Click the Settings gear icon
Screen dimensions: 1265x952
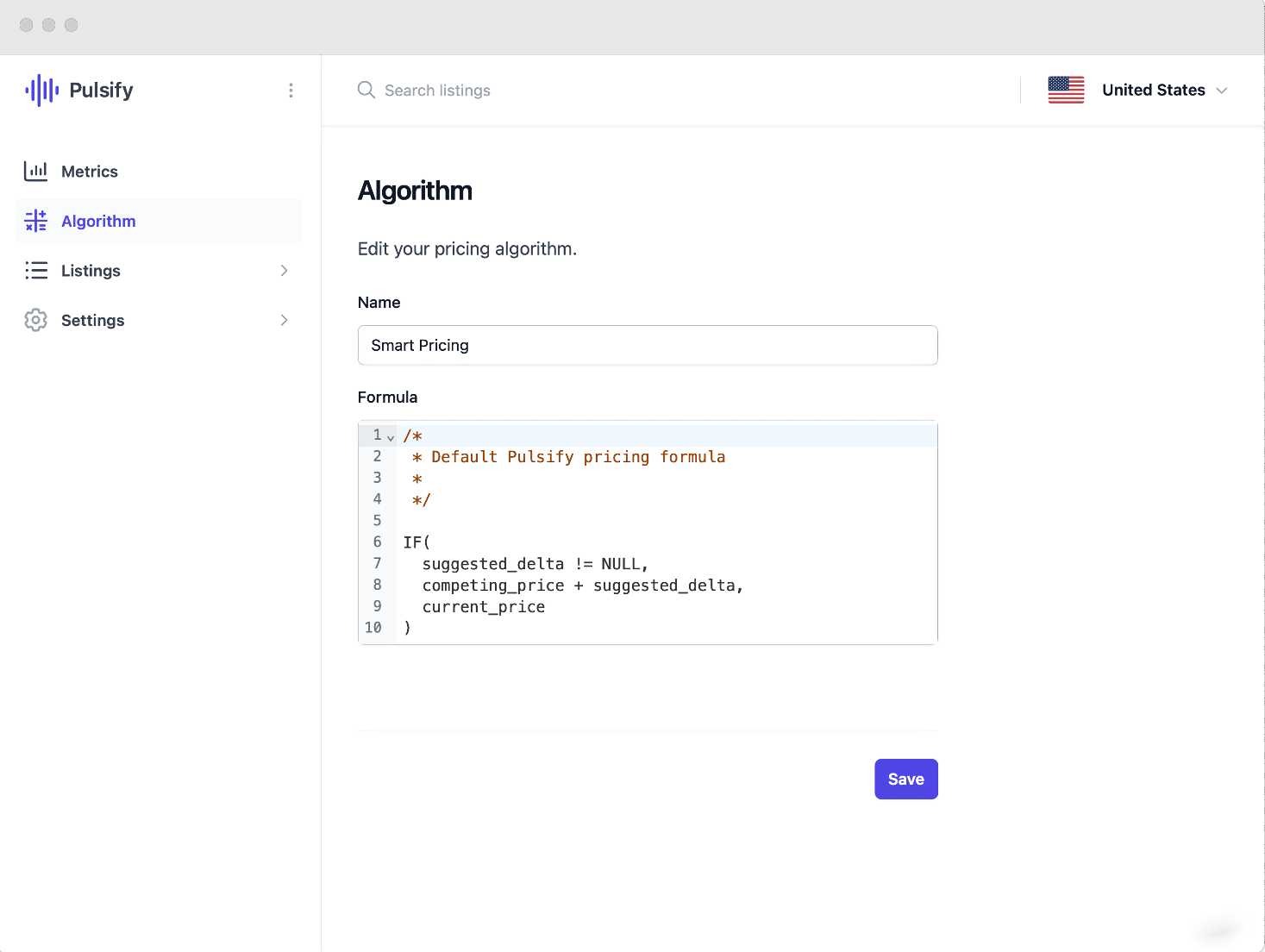click(35, 320)
